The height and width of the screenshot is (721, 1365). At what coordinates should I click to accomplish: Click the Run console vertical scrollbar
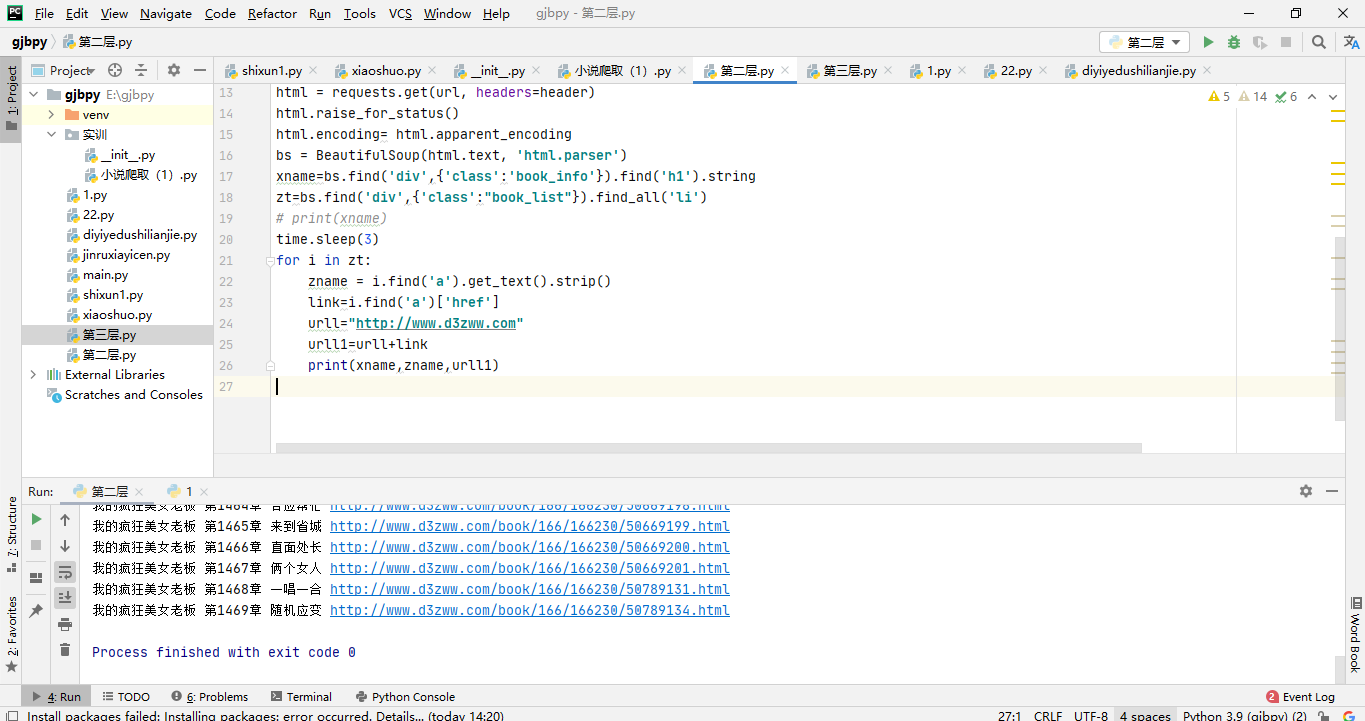click(x=1339, y=668)
